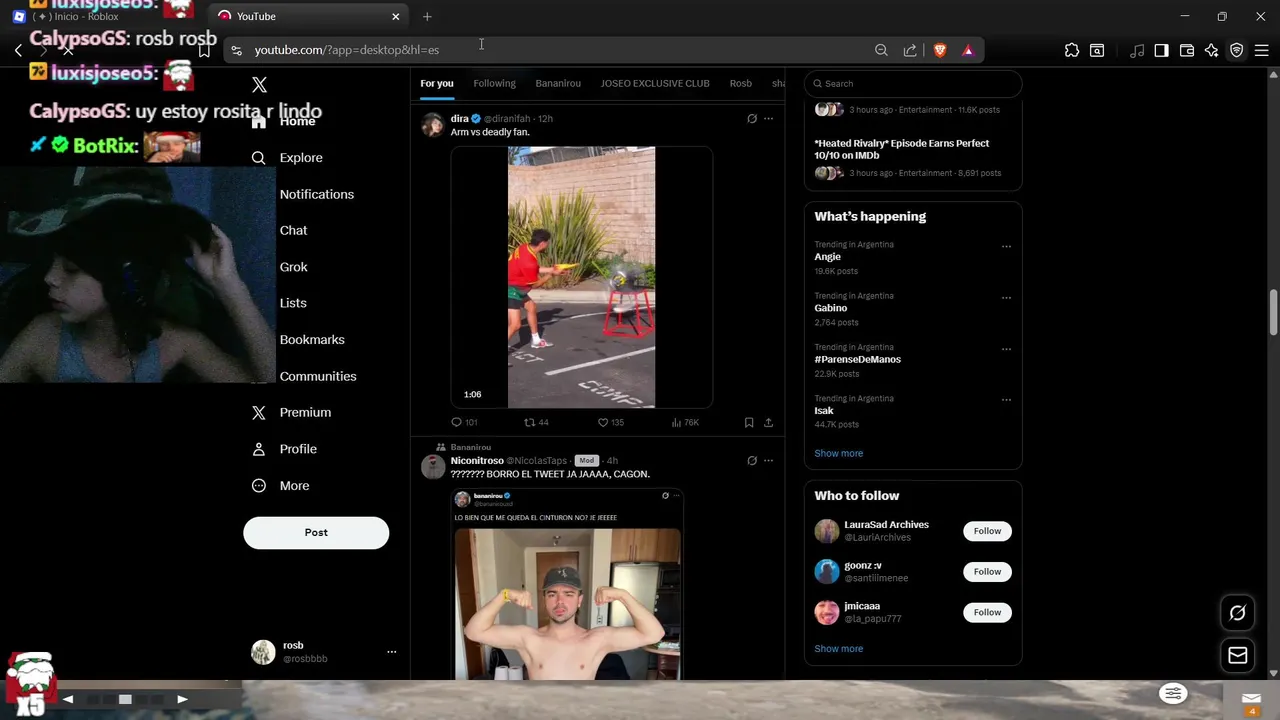The width and height of the screenshot is (1280, 720).
Task: Open the Brave Wallet icon
Action: (x=1187, y=50)
